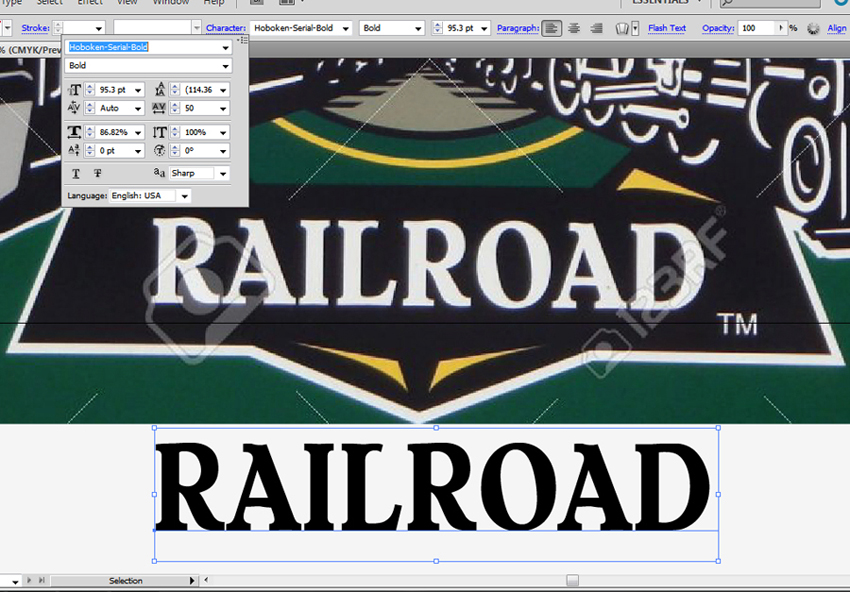
Task: Select the CMYK/Preview document tab
Action: click(30, 50)
